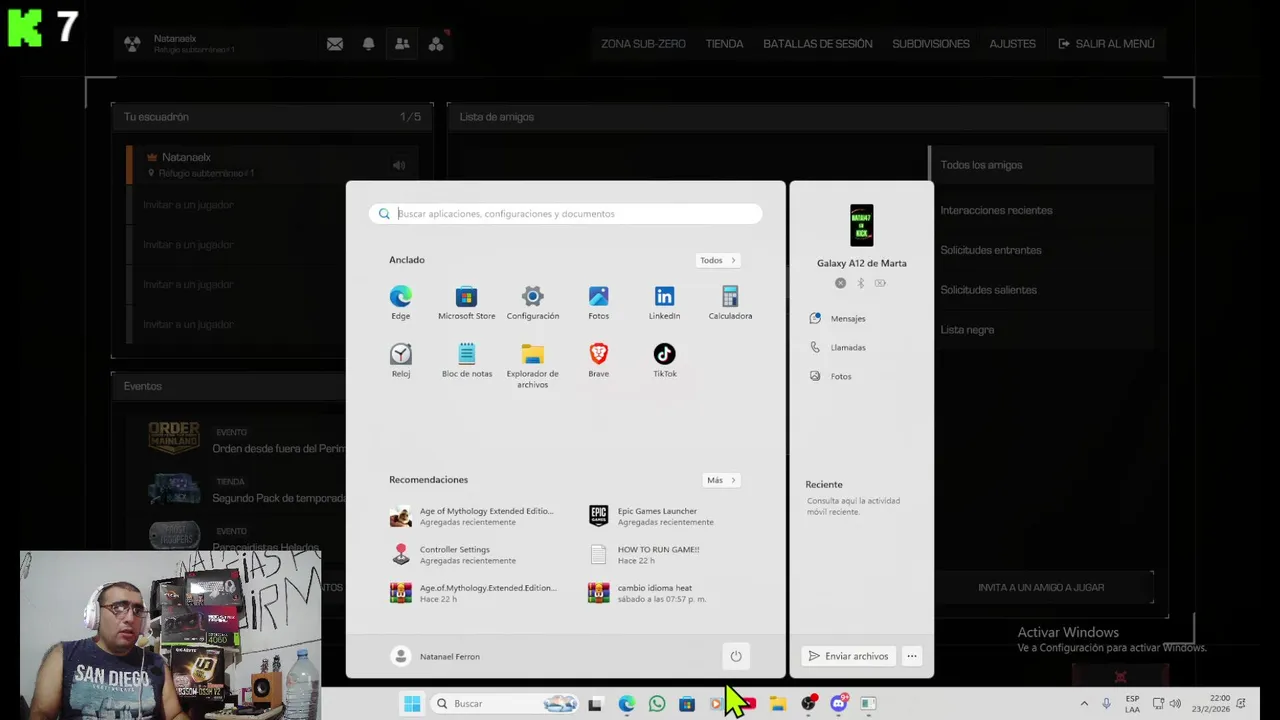Image resolution: width=1280 pixels, height=720 pixels.
Task: Open Configuración pinned app
Action: click(532, 302)
